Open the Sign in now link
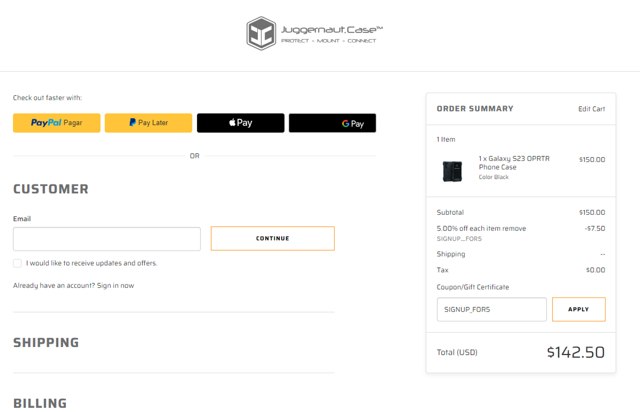 point(116,285)
